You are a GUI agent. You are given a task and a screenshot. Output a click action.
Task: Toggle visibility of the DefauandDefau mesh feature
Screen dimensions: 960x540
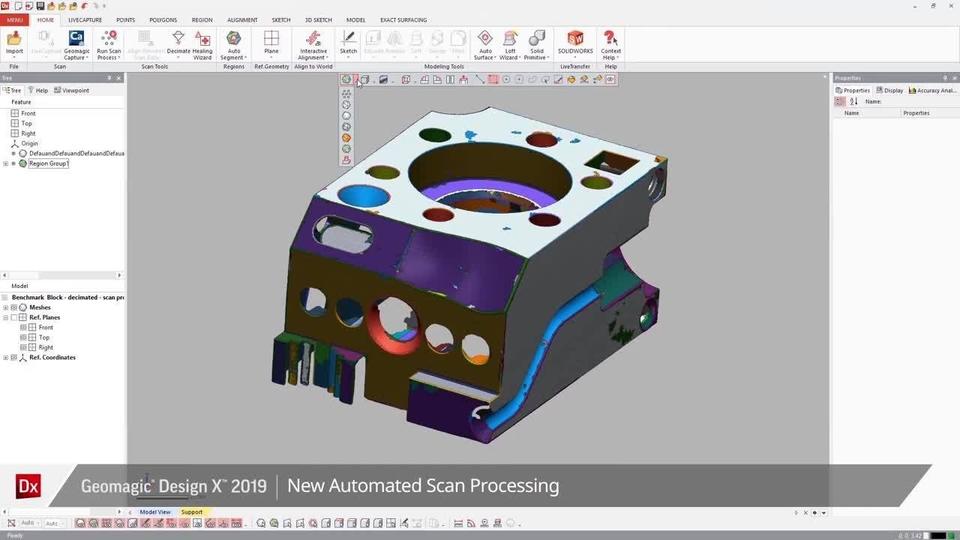click(x=14, y=154)
